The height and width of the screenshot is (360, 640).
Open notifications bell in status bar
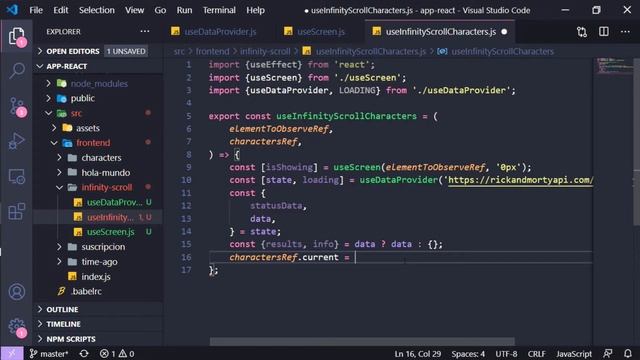628,353
